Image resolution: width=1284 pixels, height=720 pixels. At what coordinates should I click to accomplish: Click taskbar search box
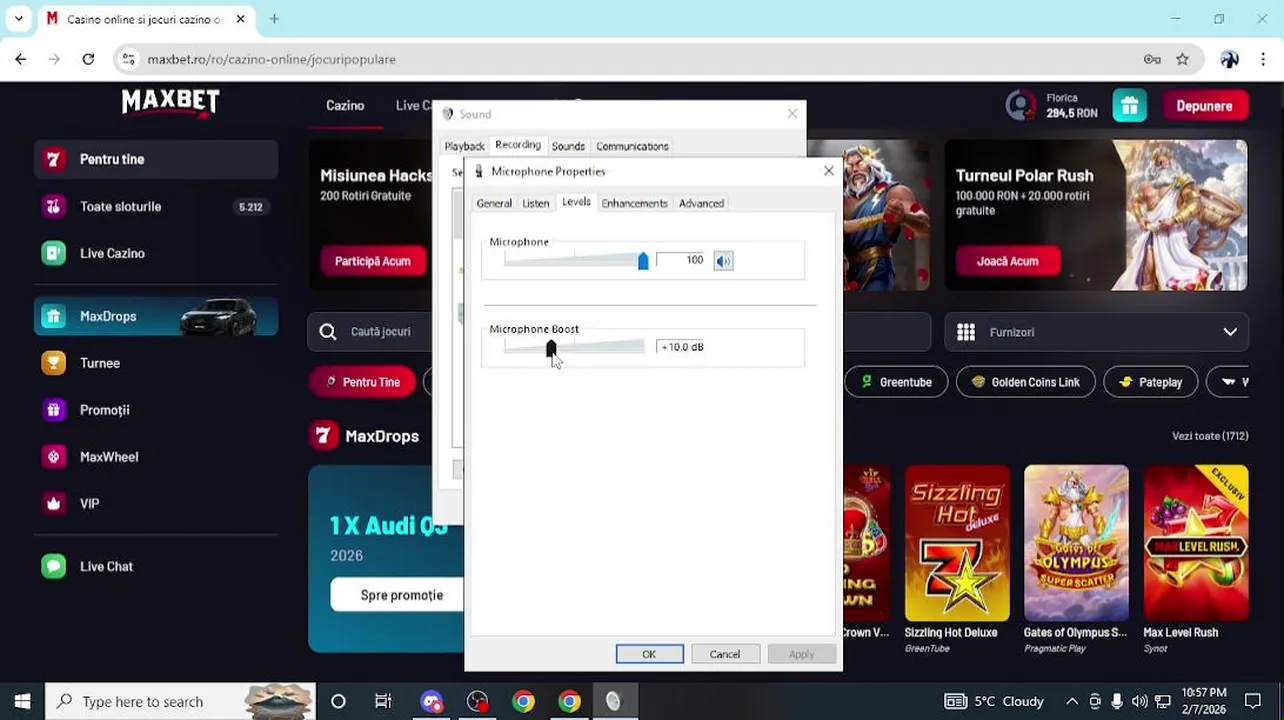click(x=180, y=701)
